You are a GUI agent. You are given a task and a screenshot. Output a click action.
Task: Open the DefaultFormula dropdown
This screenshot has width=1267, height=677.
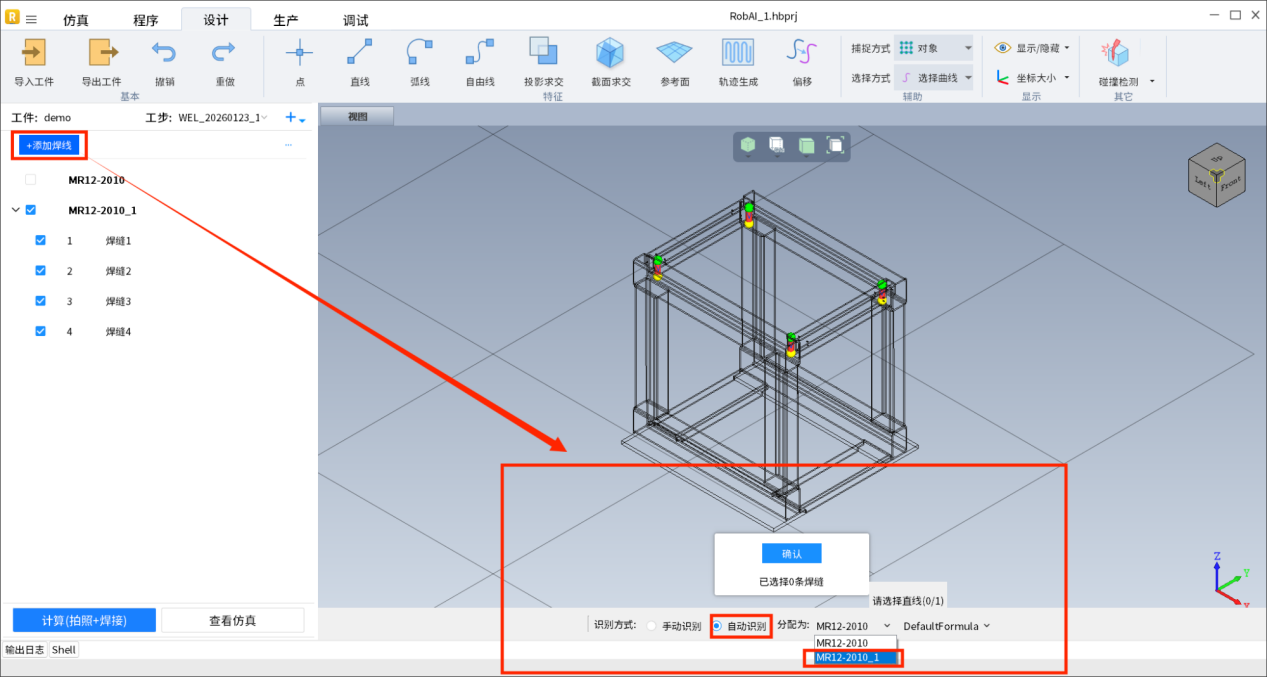(x=946, y=626)
